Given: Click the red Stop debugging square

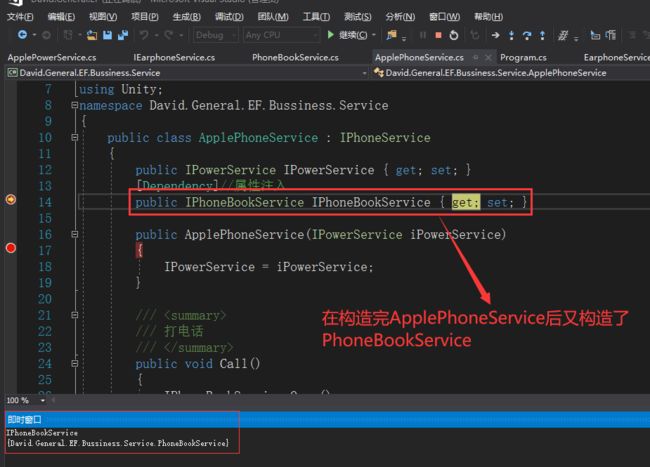Looking at the screenshot, I should click(438, 35).
